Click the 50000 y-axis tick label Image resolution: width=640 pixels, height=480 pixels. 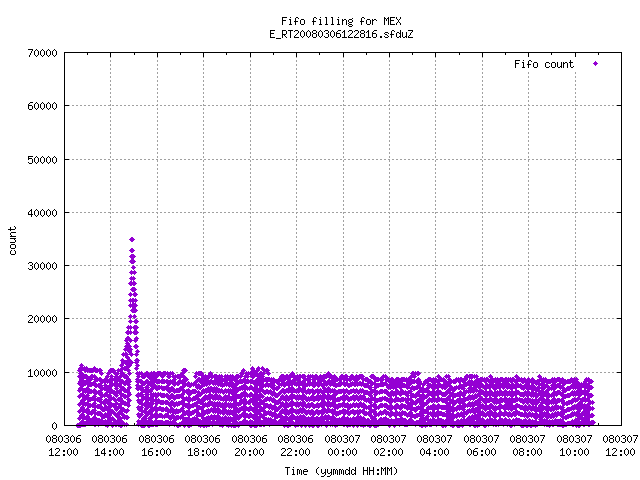click(x=42, y=160)
